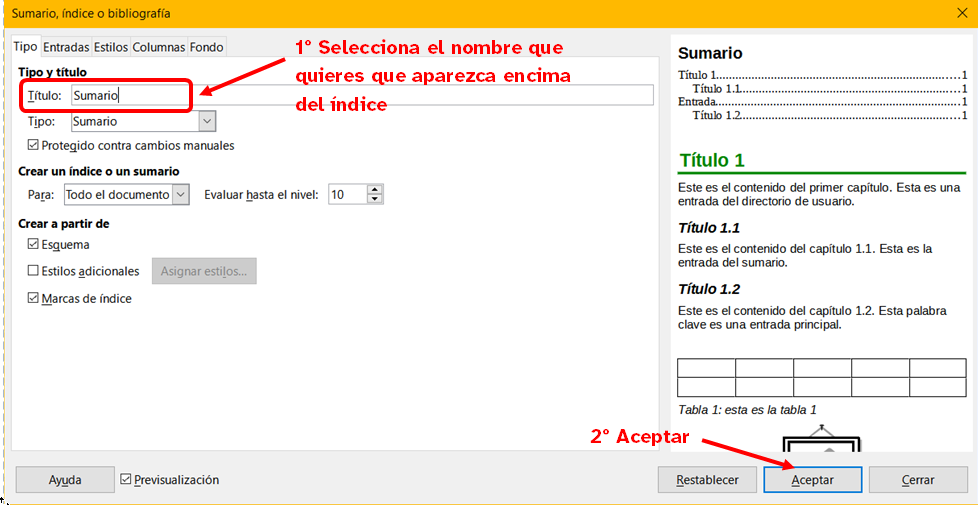Open the Estilos tab
Image resolution: width=978 pixels, height=505 pixels.
[x=111, y=47]
